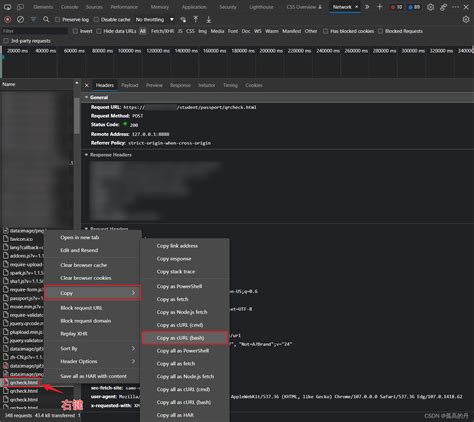
Task: Enable Disable cache checkbox
Action: point(96,20)
